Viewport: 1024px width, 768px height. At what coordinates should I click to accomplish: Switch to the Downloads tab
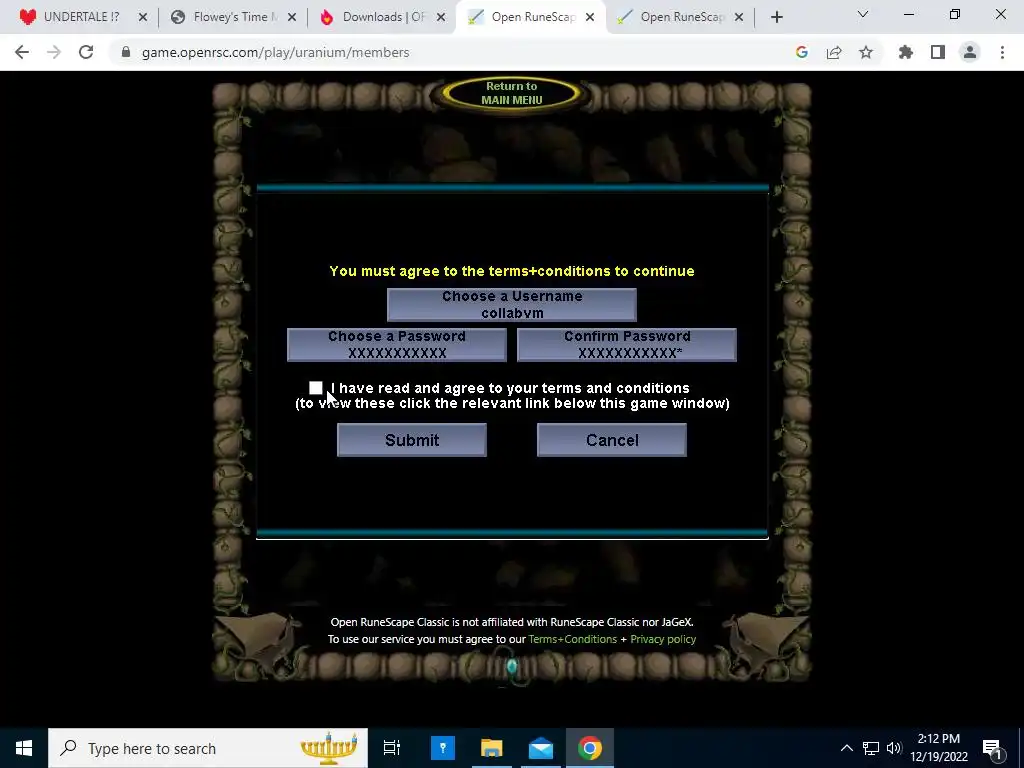click(x=383, y=17)
